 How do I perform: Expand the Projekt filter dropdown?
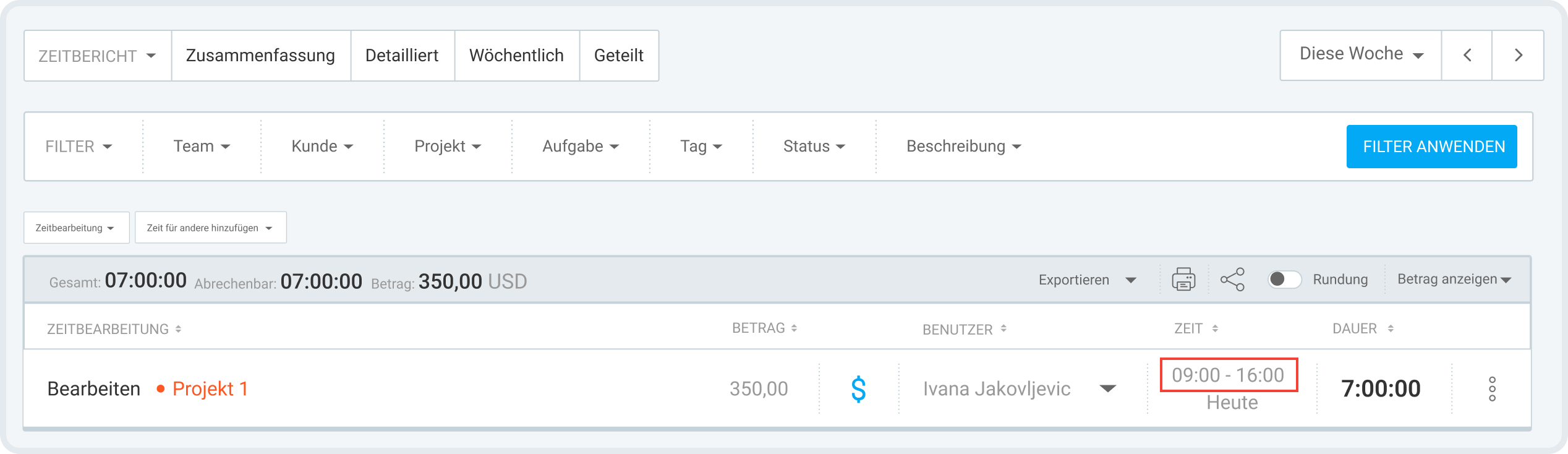coord(448,147)
